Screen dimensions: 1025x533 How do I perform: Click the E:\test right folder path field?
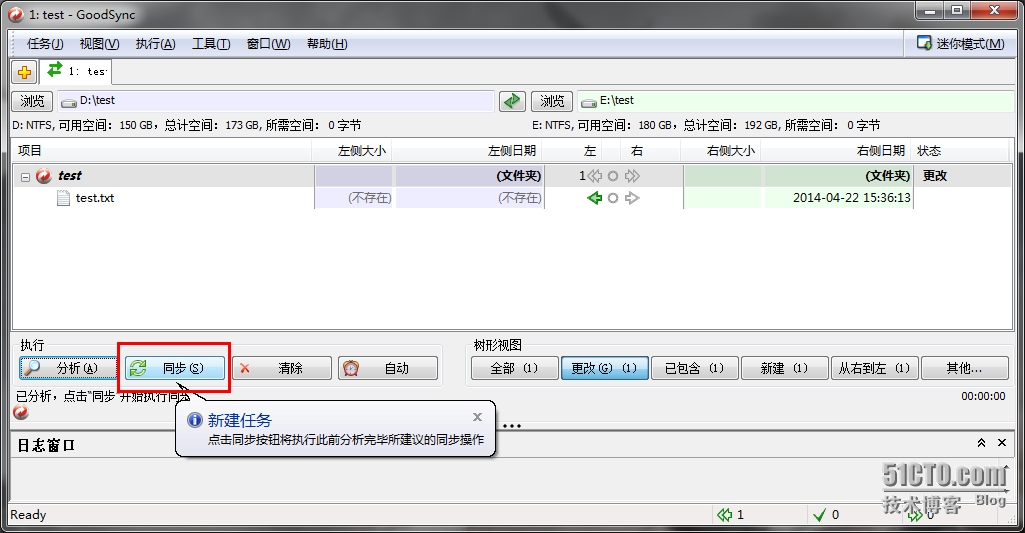pyautogui.click(x=796, y=101)
